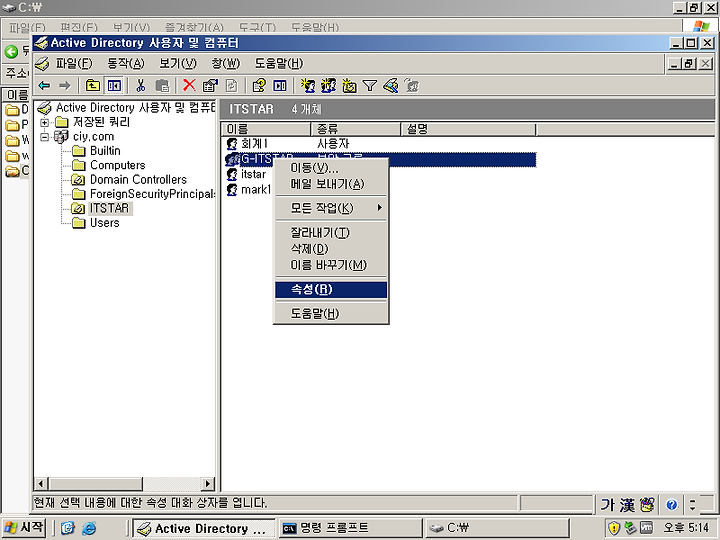This screenshot has width=720, height=540.
Task: Click the Cut scissors icon
Action: coord(141,86)
